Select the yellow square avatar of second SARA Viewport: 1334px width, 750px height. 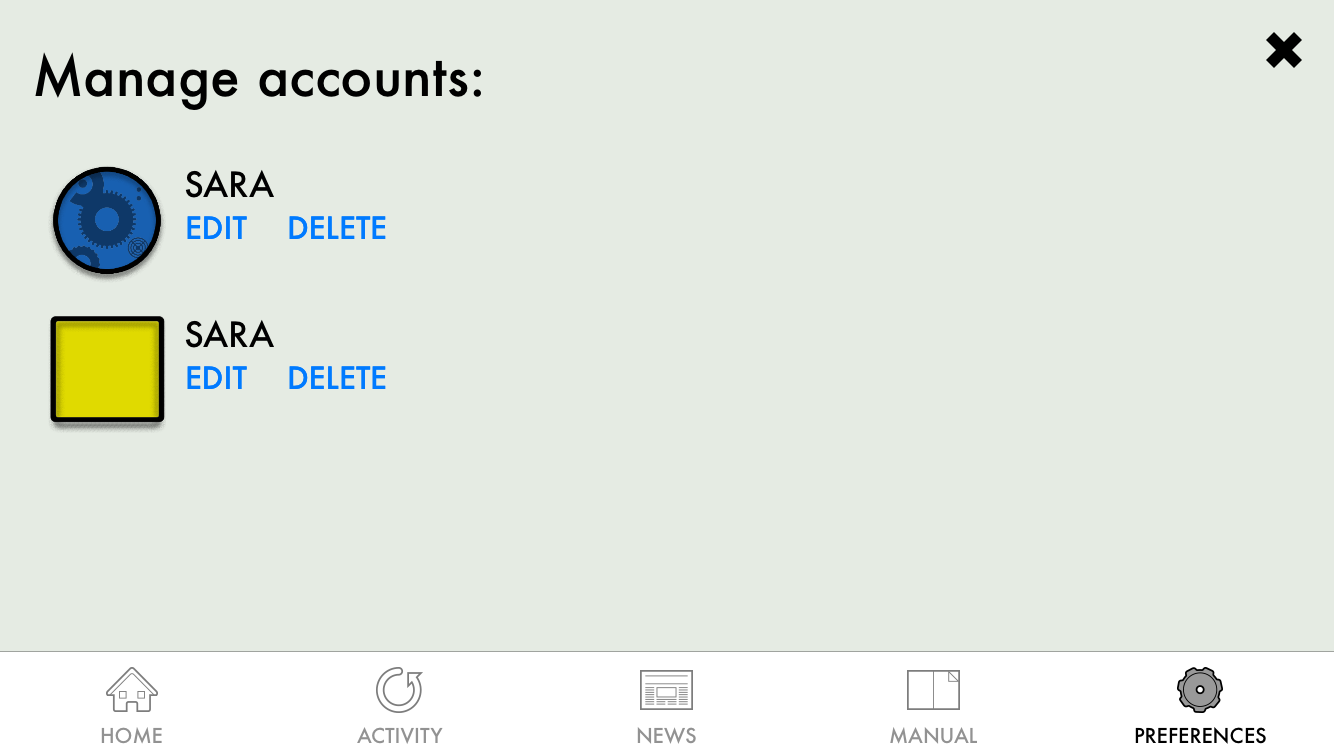point(107,370)
